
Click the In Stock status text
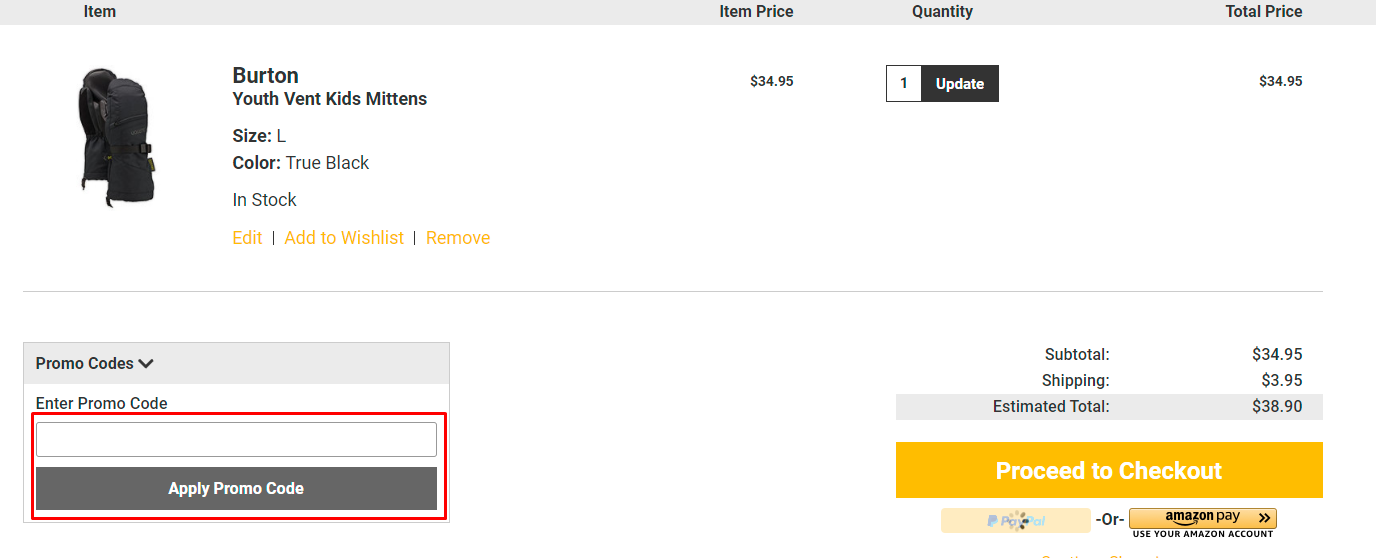(x=264, y=200)
